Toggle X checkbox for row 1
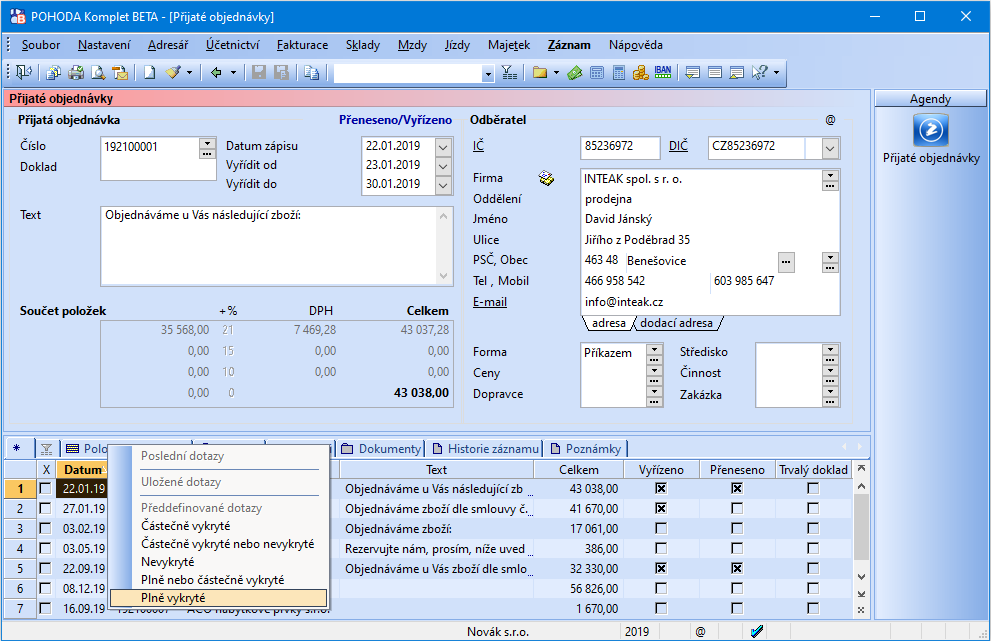The width and height of the screenshot is (991, 641). [46, 489]
